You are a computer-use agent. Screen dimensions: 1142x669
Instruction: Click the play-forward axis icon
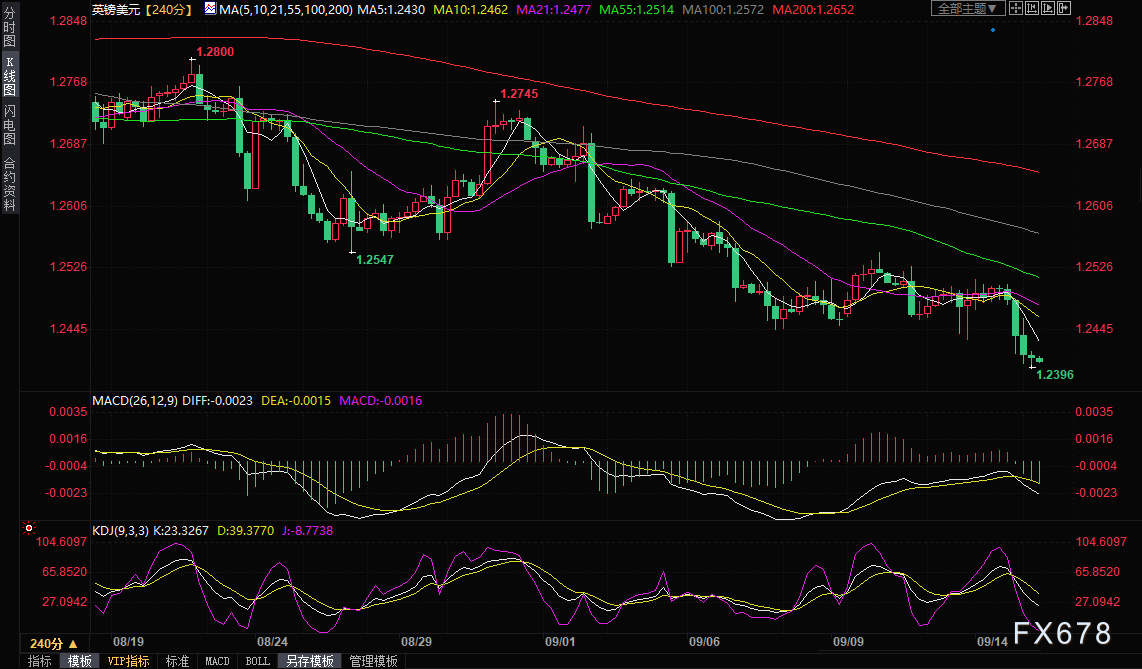[x=1048, y=8]
